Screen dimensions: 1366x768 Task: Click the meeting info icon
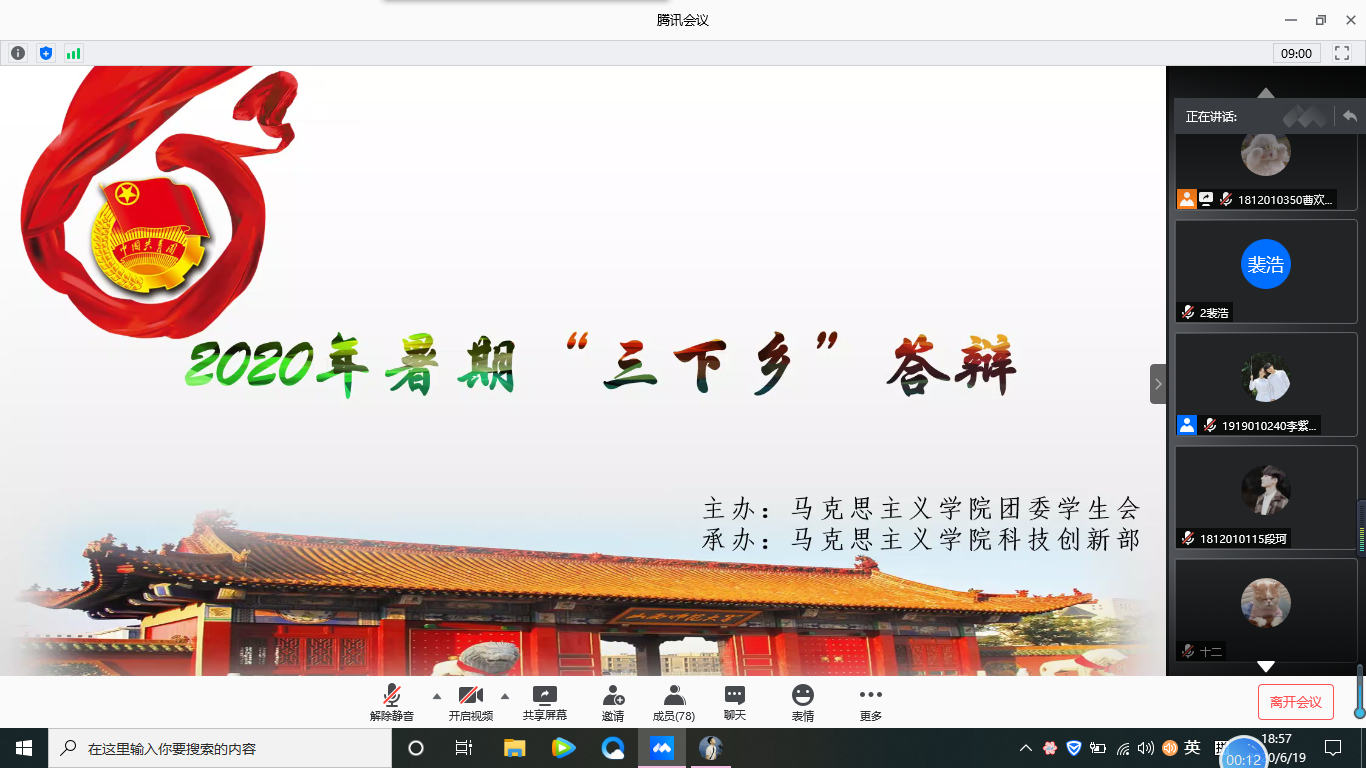pos(17,53)
